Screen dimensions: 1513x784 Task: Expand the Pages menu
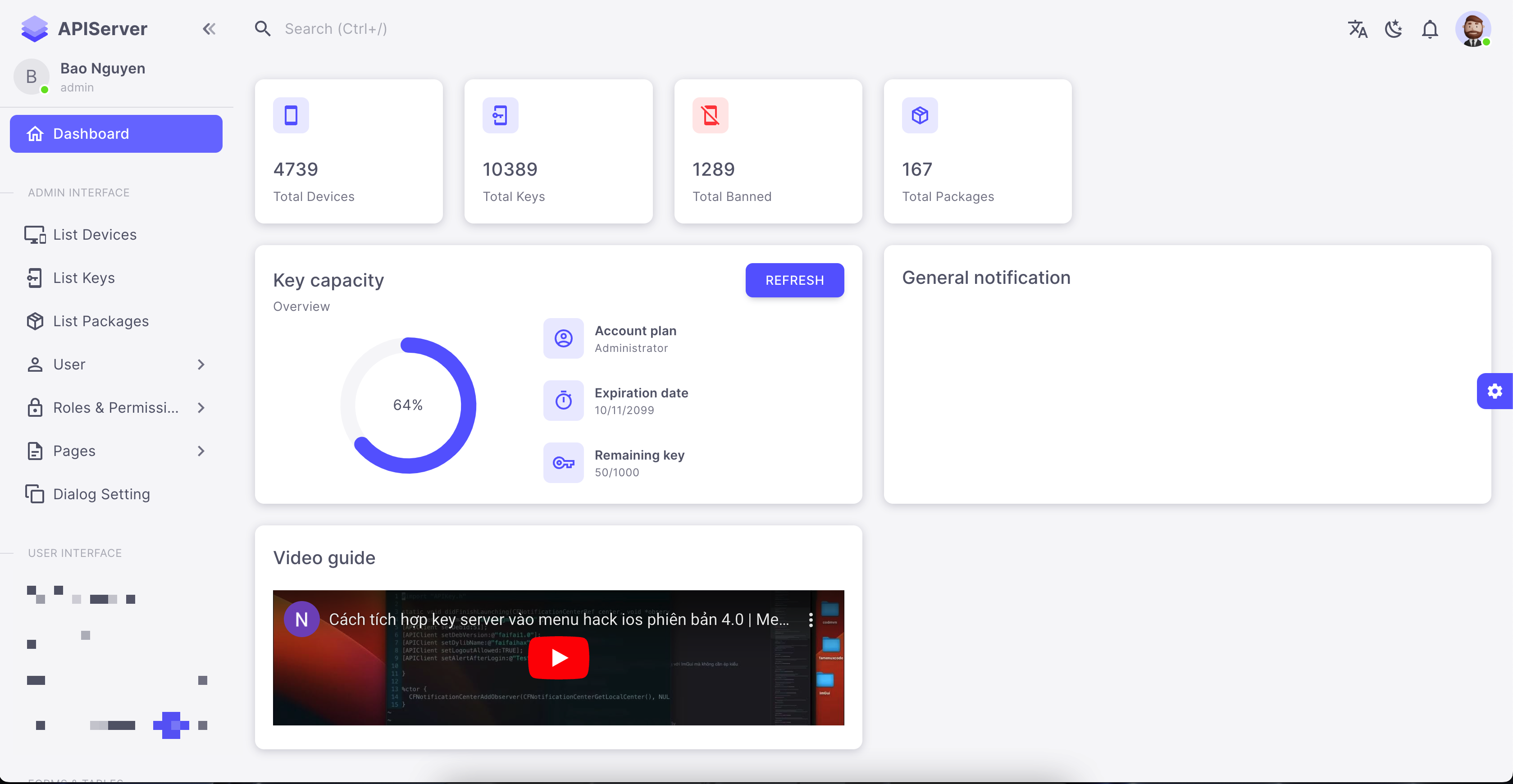point(116,451)
